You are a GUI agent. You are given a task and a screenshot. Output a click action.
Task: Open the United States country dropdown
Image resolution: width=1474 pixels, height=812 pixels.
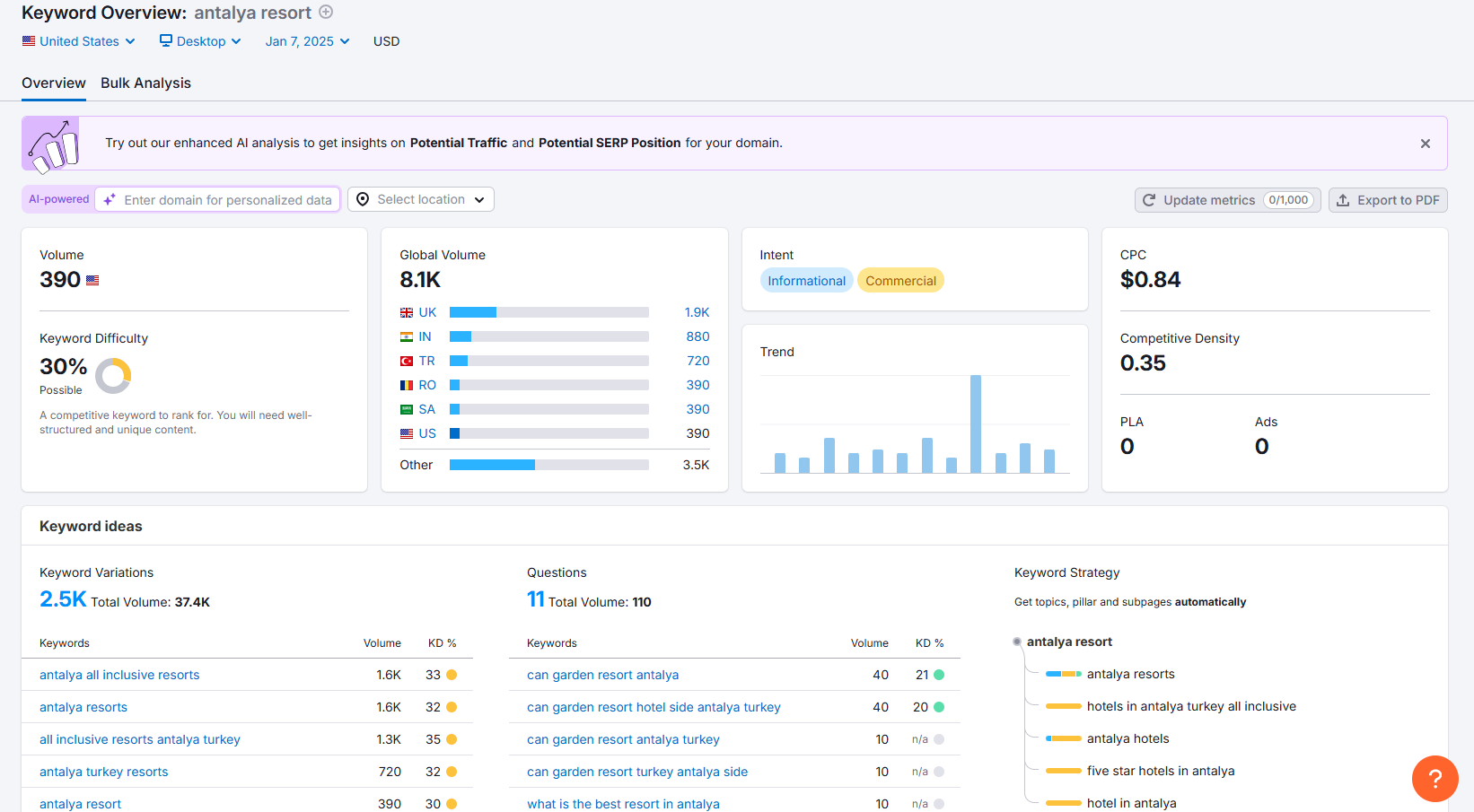[x=79, y=41]
